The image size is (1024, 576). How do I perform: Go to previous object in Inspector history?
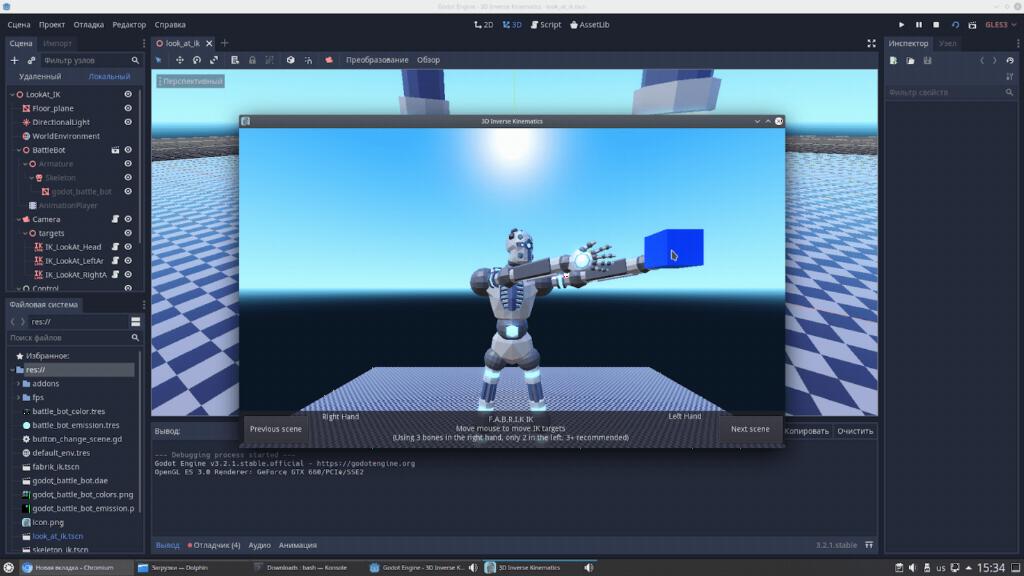click(982, 61)
